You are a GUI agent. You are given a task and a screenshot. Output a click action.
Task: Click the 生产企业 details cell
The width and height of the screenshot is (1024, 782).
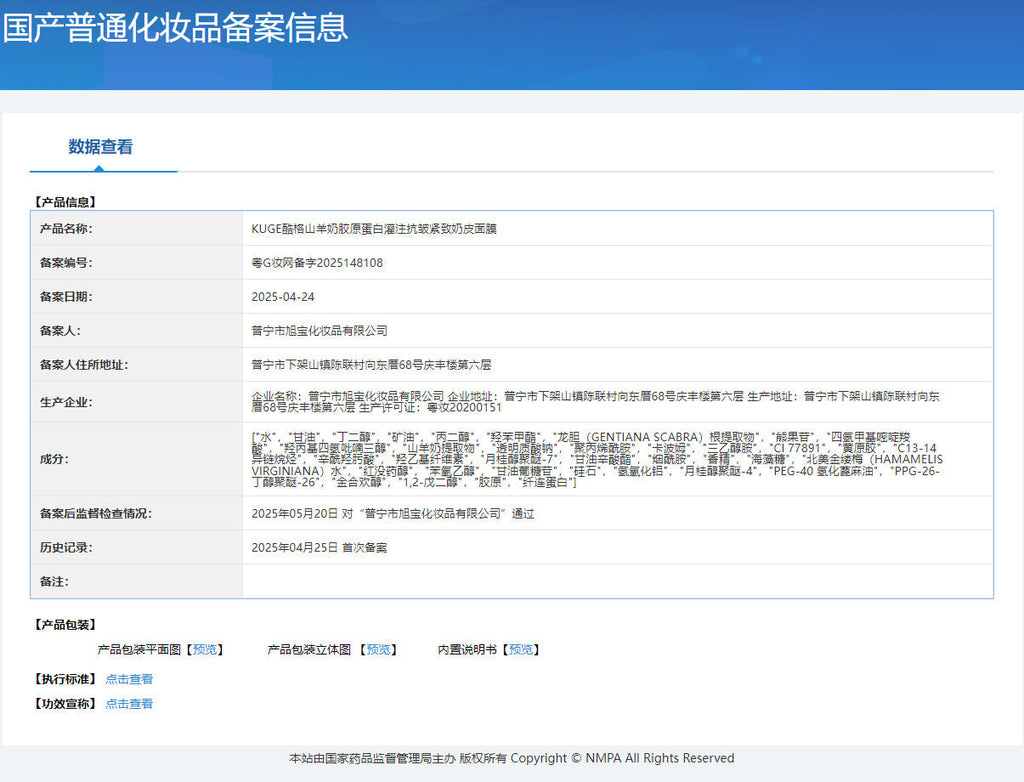click(617, 402)
